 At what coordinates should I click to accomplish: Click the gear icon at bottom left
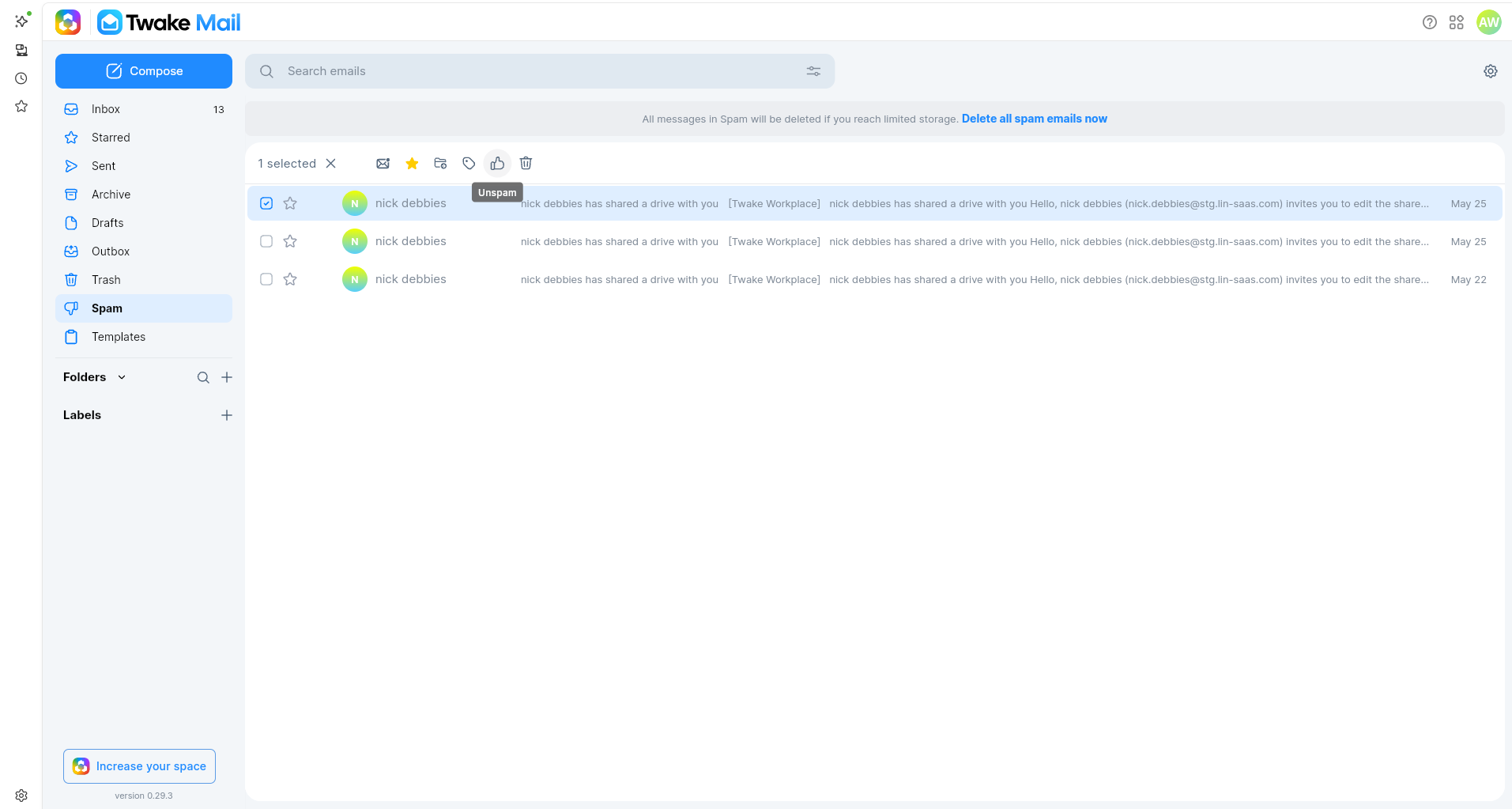[x=21, y=796]
